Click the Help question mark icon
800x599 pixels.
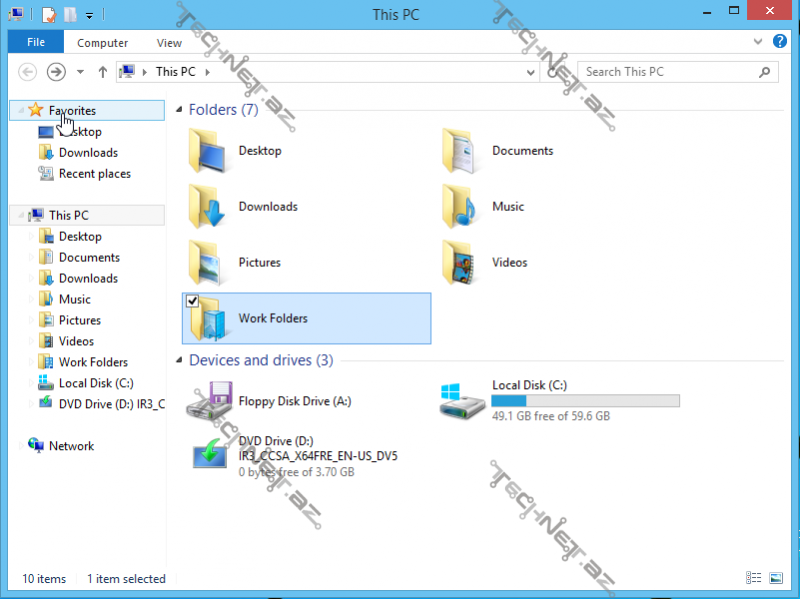(783, 42)
